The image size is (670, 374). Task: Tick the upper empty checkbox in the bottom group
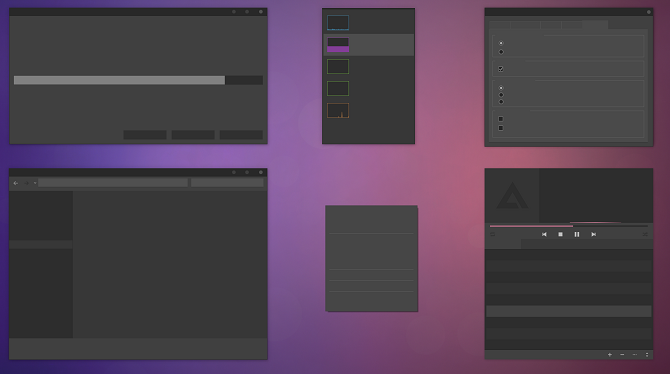pos(501,119)
